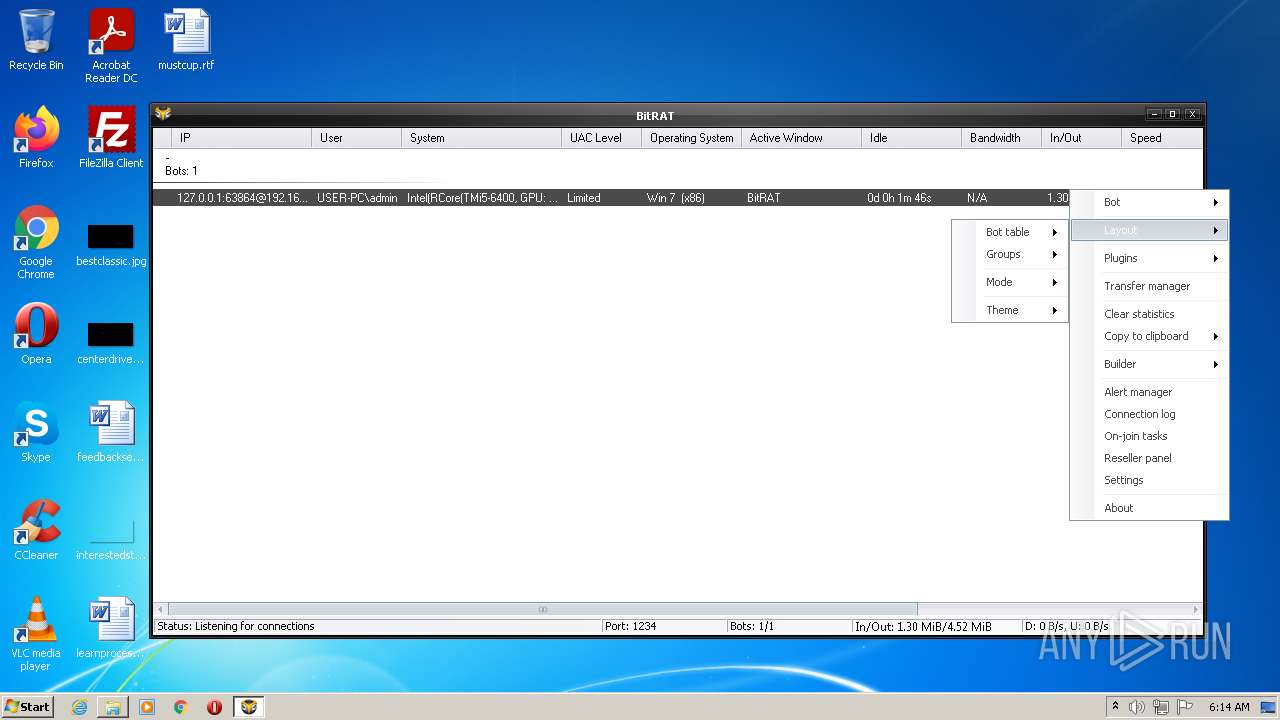
Task: Open the Recycle Bin desktop icon
Action: [x=36, y=40]
